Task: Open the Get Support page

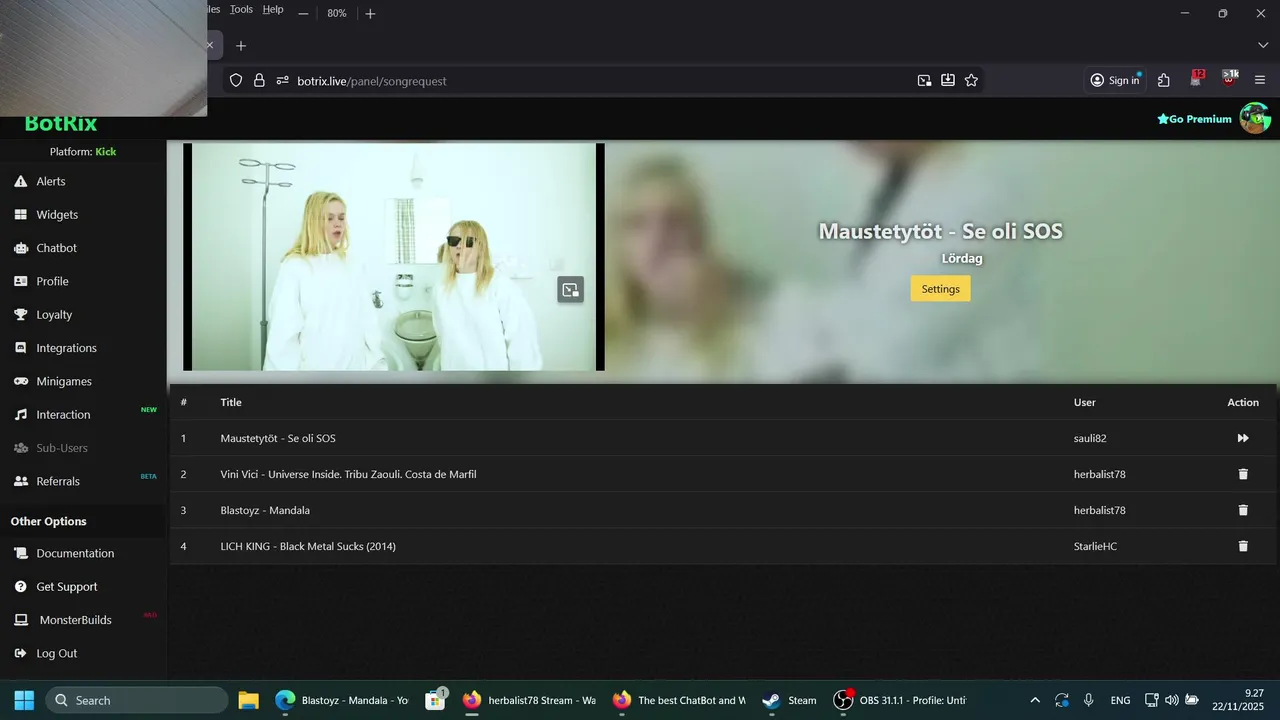Action: click(x=67, y=586)
